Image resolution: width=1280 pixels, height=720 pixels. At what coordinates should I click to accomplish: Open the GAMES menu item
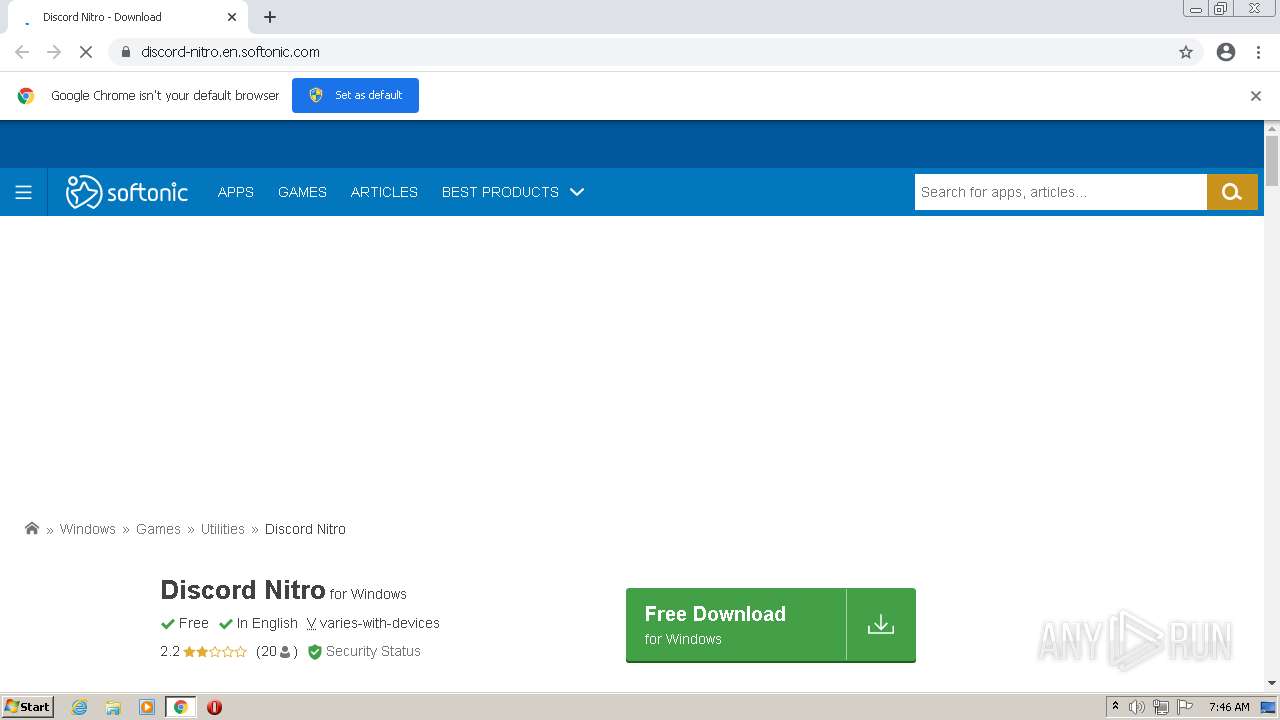coord(302,192)
